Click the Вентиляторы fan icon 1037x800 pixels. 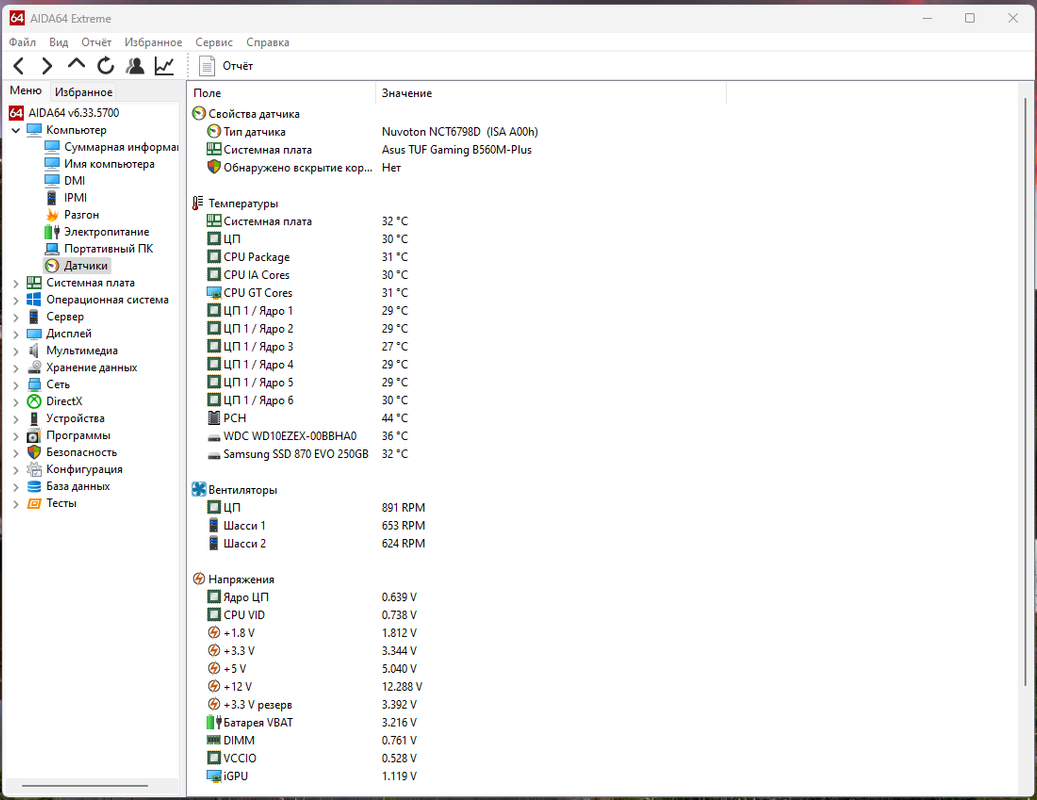coord(199,489)
